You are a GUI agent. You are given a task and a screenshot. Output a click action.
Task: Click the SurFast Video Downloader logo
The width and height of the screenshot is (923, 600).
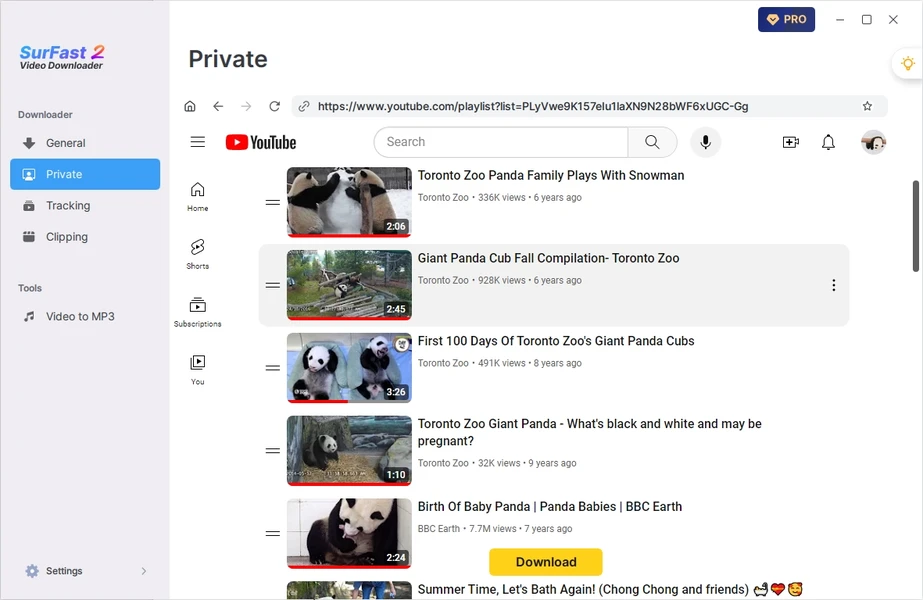point(62,57)
